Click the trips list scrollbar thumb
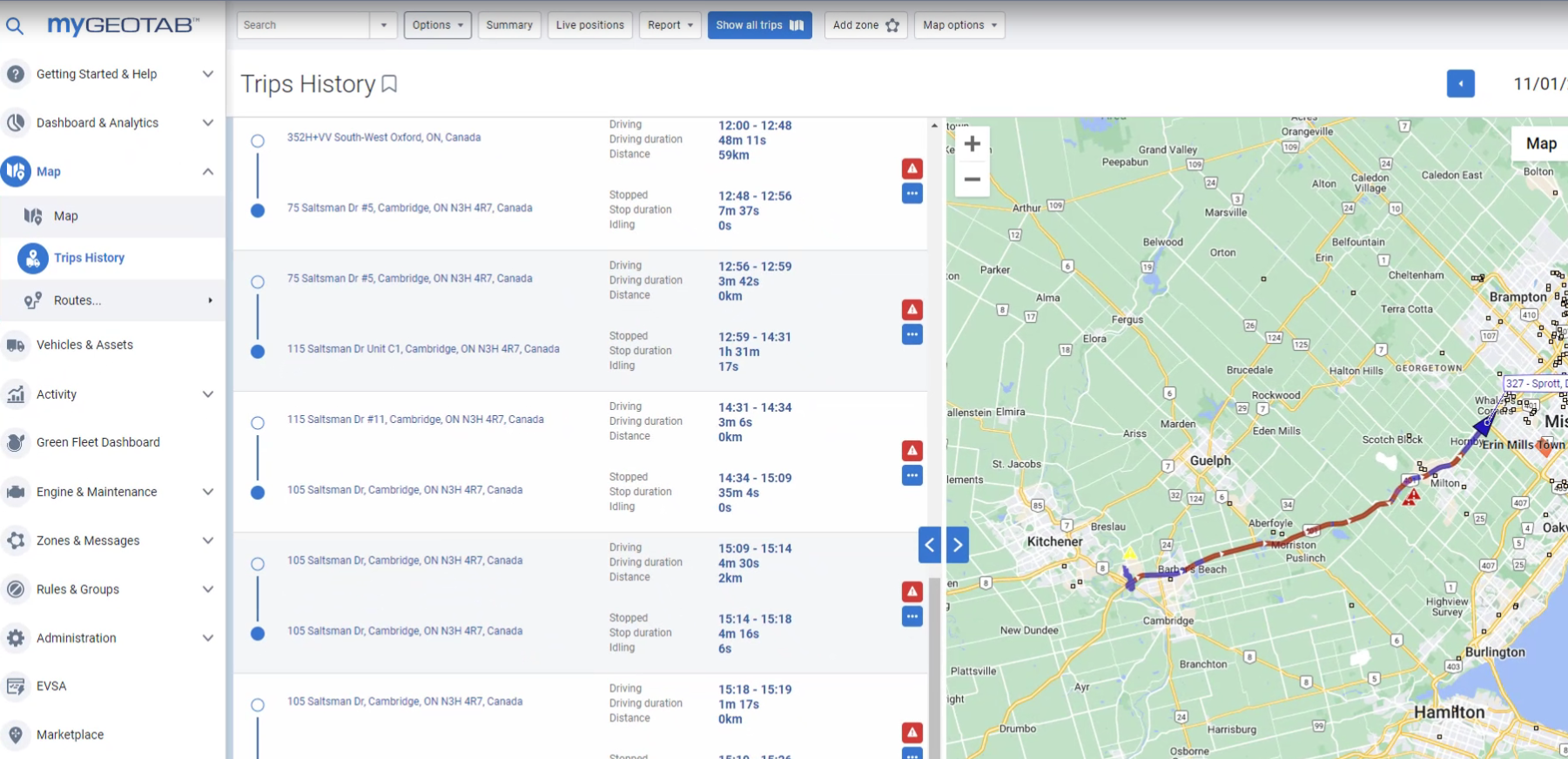This screenshot has width=1568, height=759. [x=934, y=668]
